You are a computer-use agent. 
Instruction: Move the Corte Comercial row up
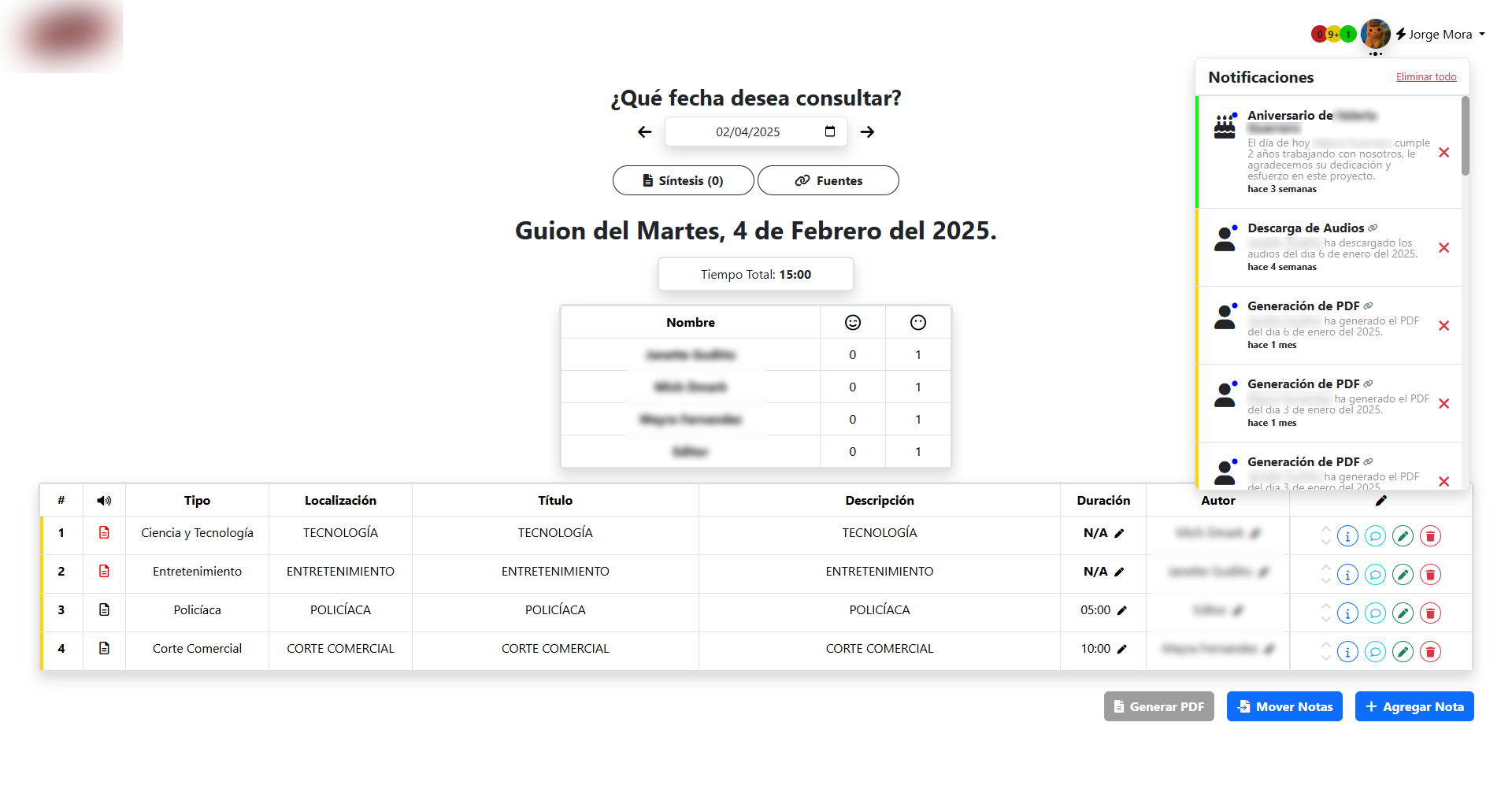pyautogui.click(x=1326, y=646)
